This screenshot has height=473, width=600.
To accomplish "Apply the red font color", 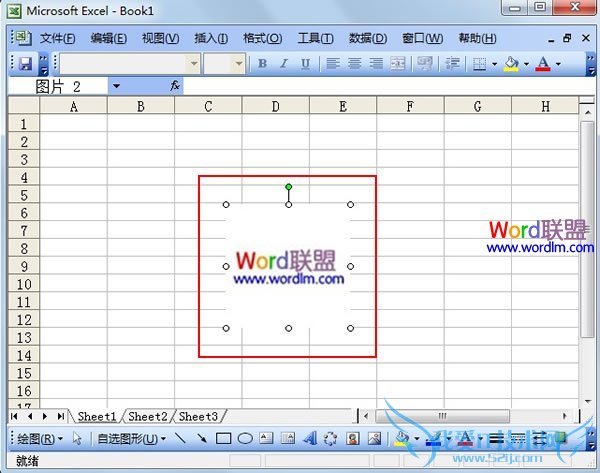I will click(543, 64).
